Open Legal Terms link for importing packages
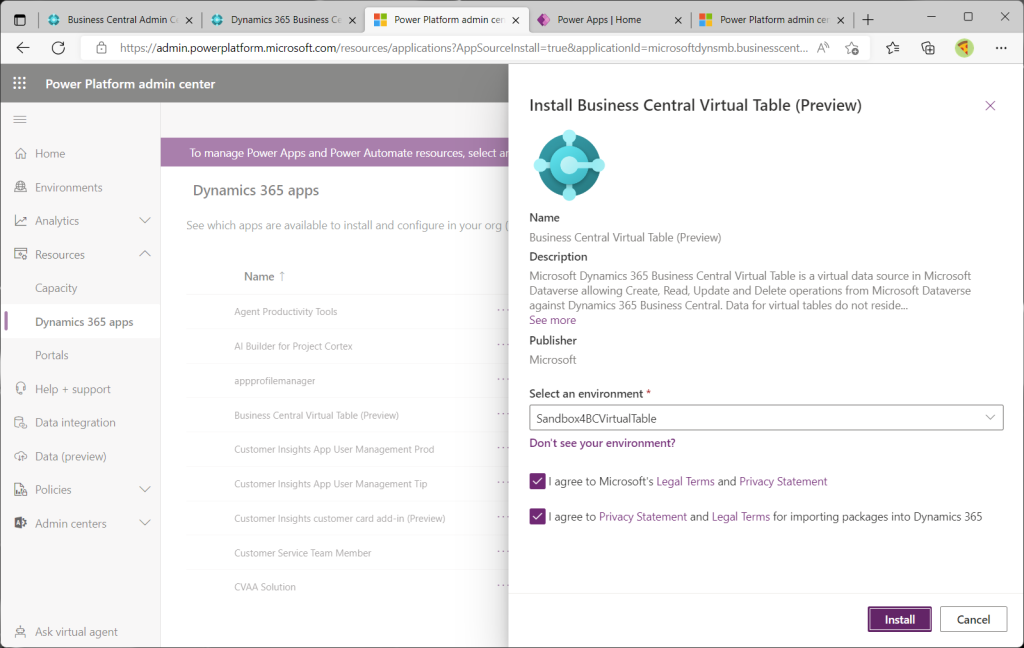Image resolution: width=1024 pixels, height=648 pixels. pyautogui.click(x=741, y=517)
